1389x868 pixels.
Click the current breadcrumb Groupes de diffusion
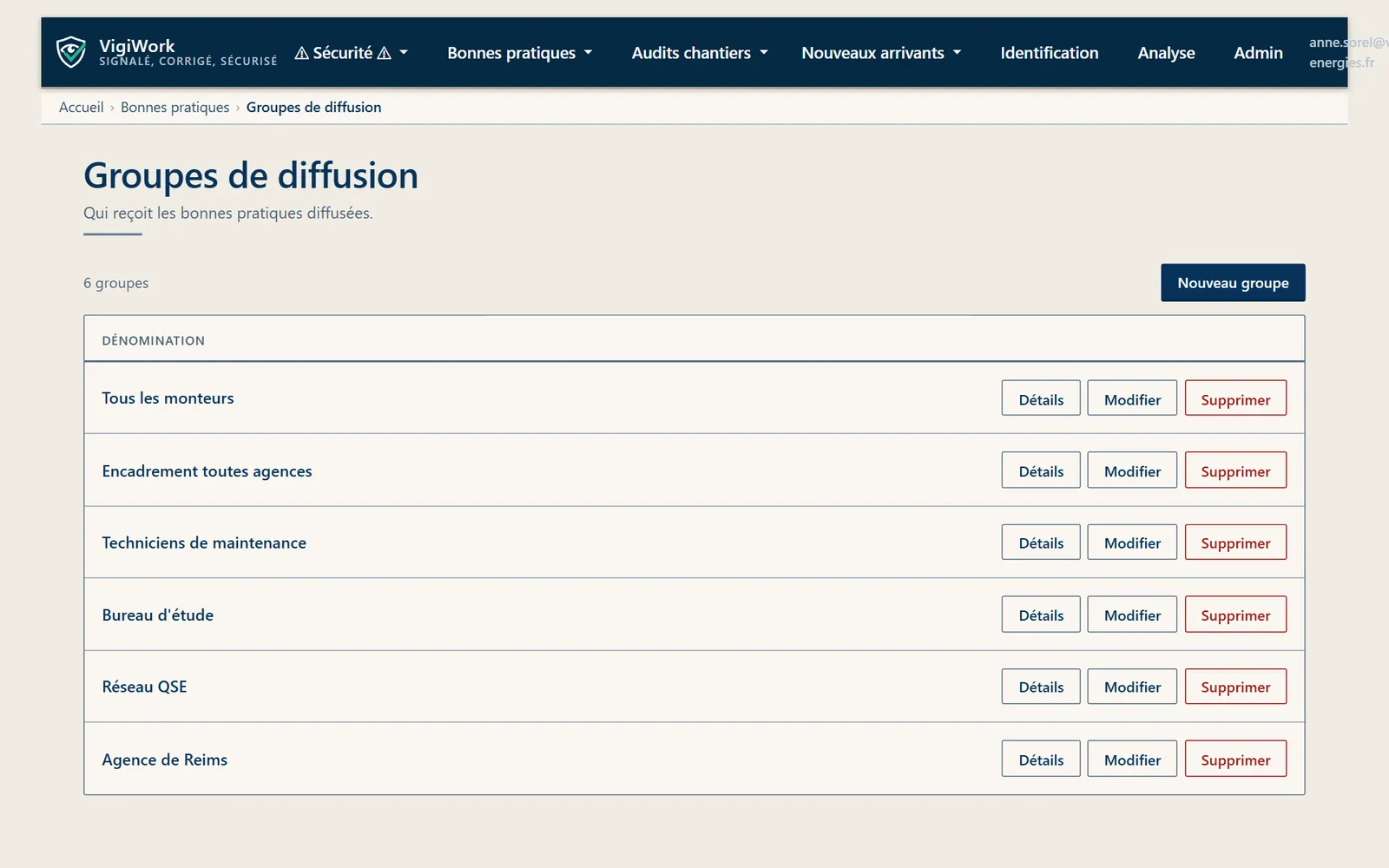[x=313, y=107]
